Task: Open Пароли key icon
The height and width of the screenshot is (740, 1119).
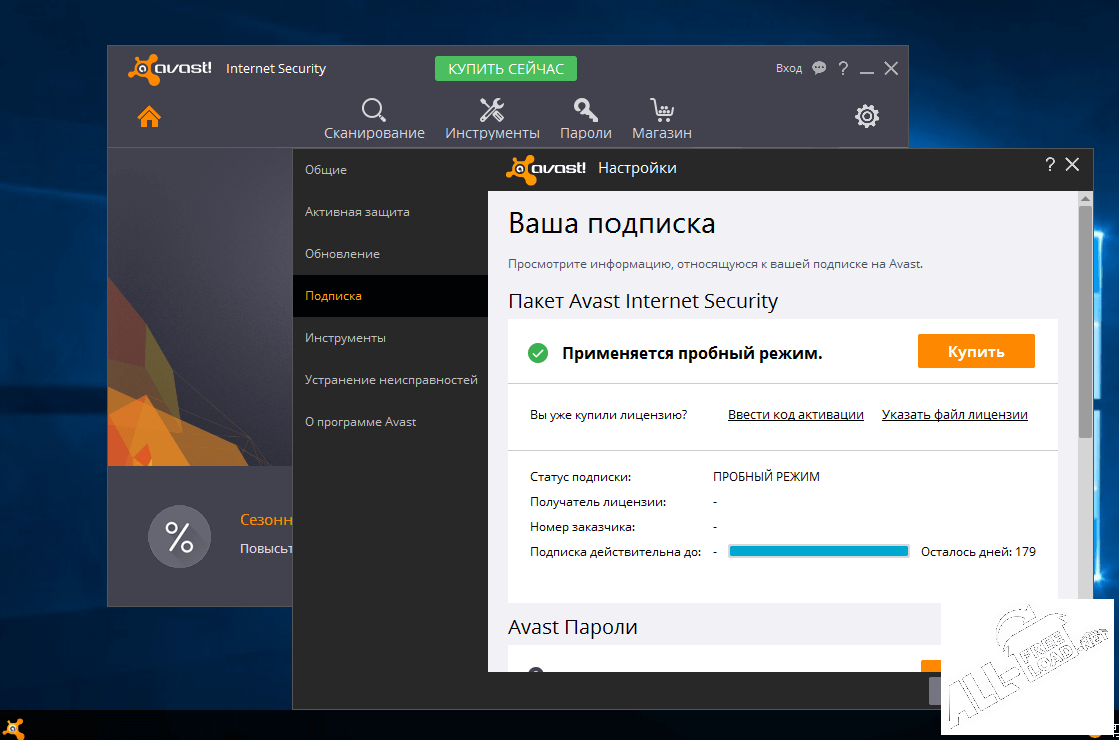Action: click(x=585, y=110)
